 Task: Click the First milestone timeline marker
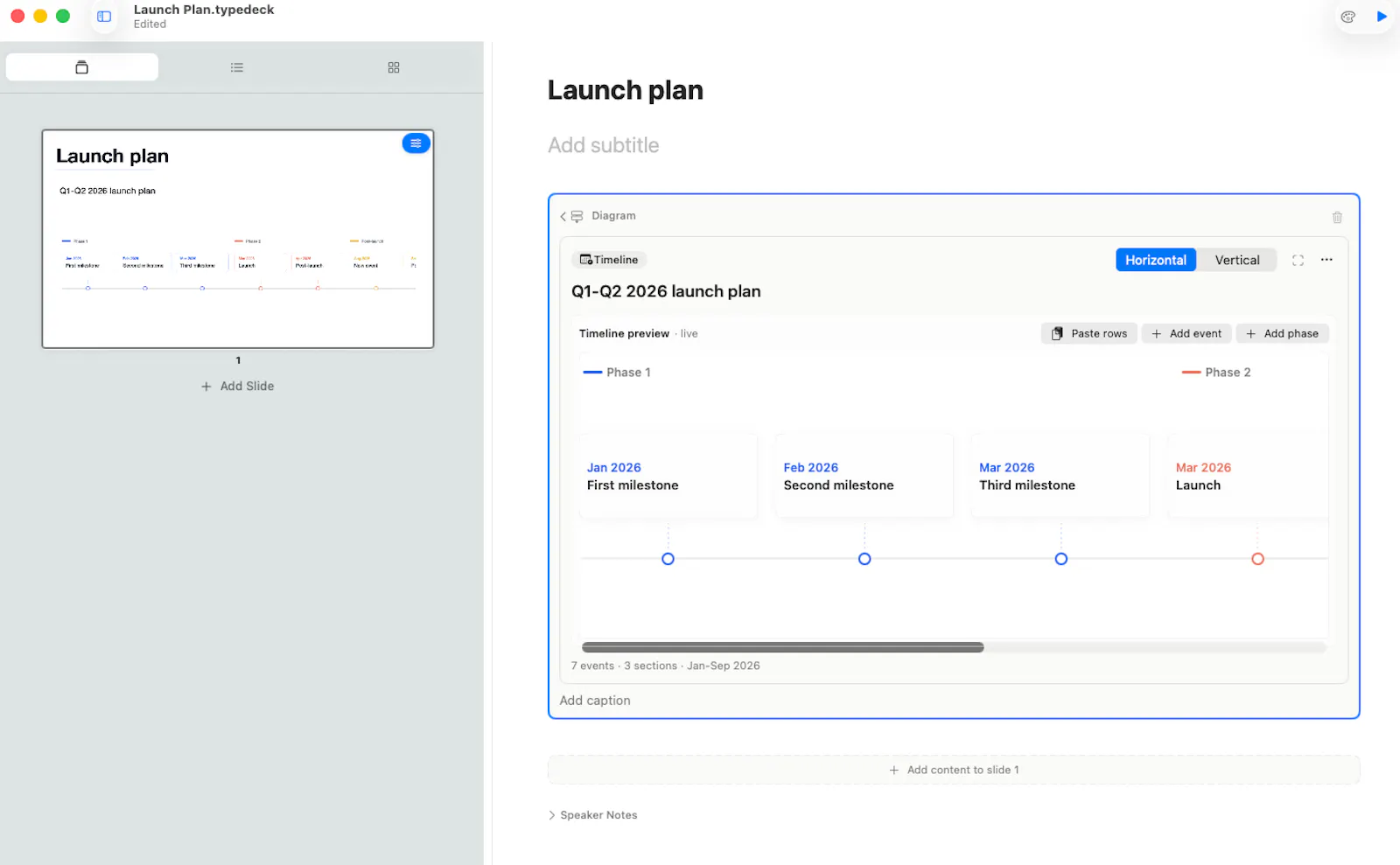point(668,559)
